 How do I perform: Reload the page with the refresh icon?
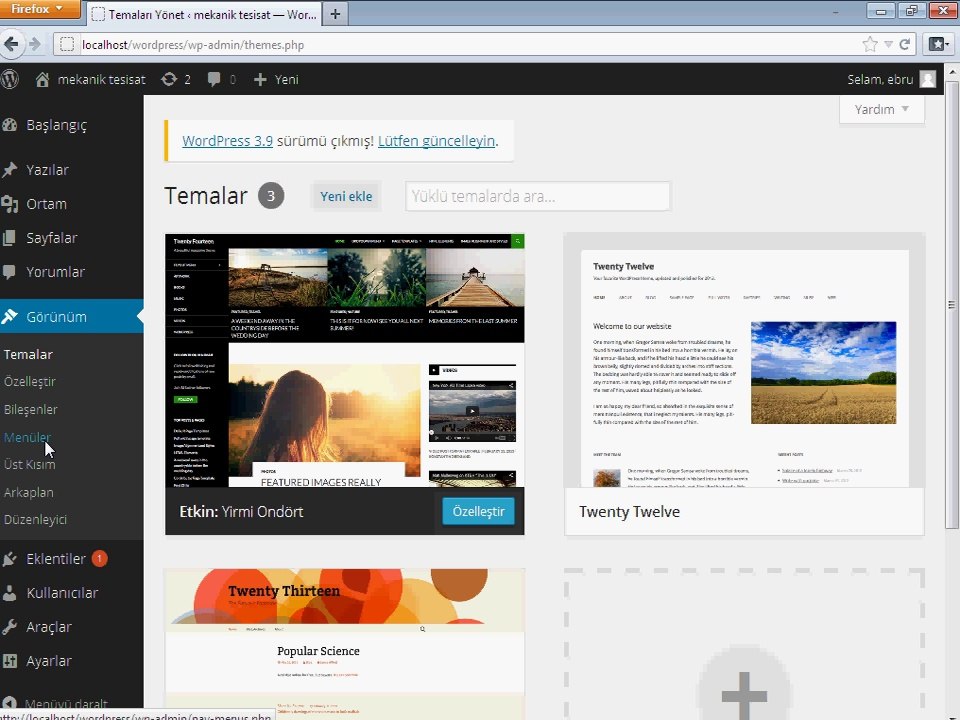tap(905, 44)
